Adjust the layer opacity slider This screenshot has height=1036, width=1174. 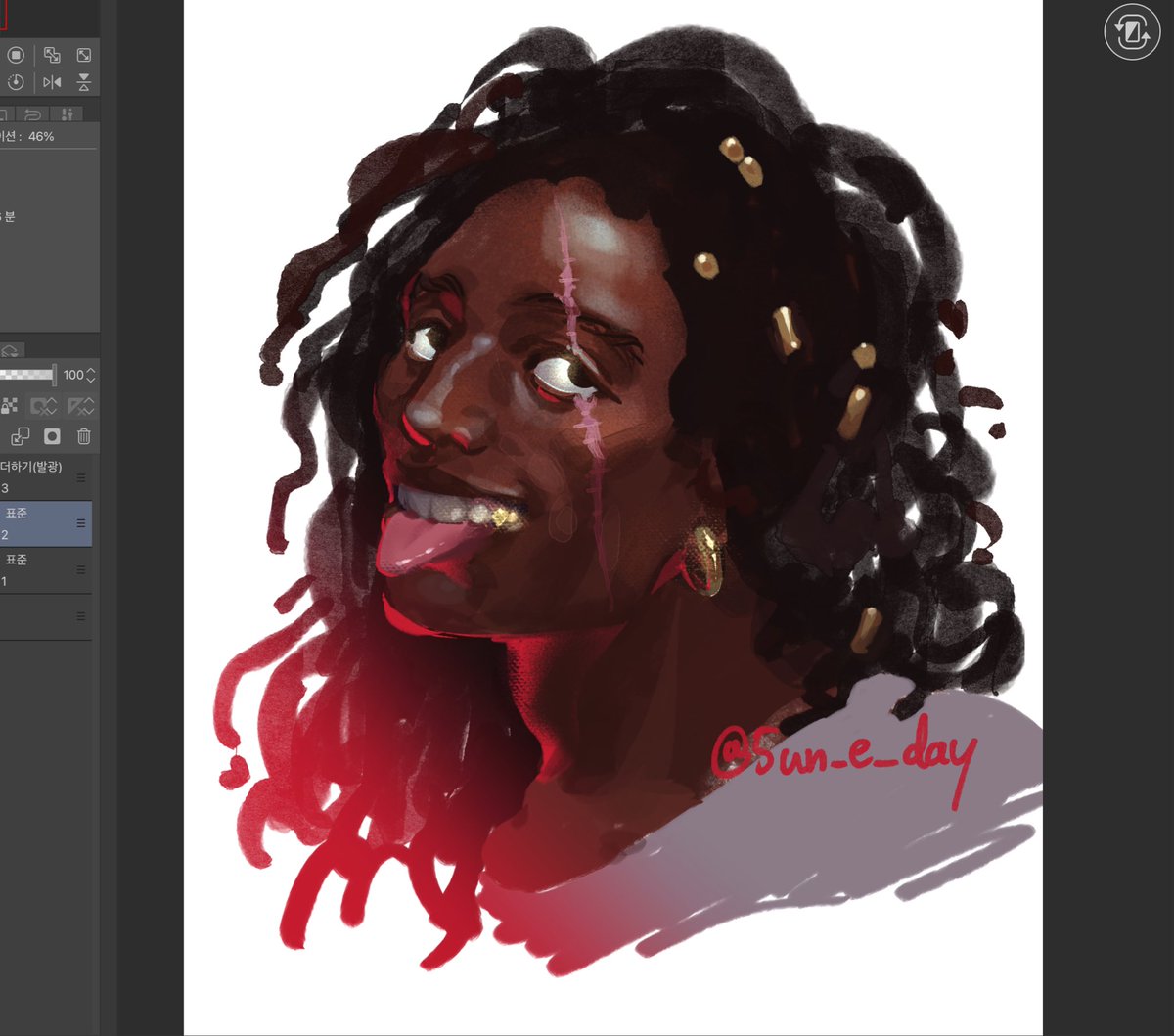pyautogui.click(x=28, y=375)
